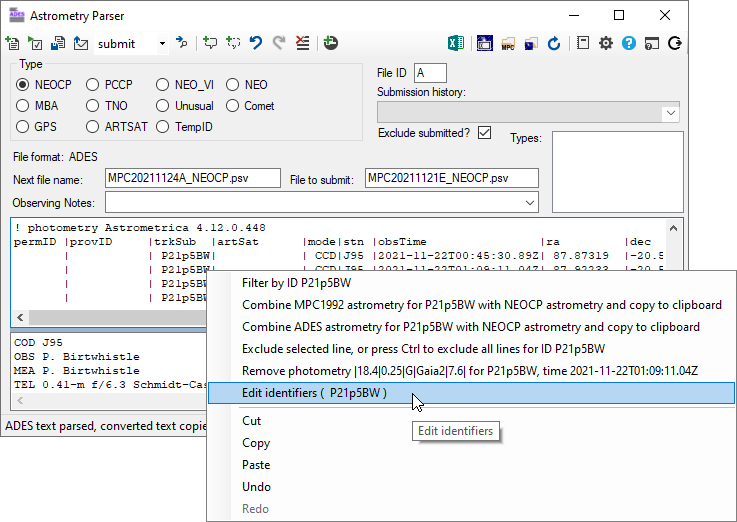The height and width of the screenshot is (522, 737).
Task: Click the send mail envelope icon
Action: click(81, 44)
